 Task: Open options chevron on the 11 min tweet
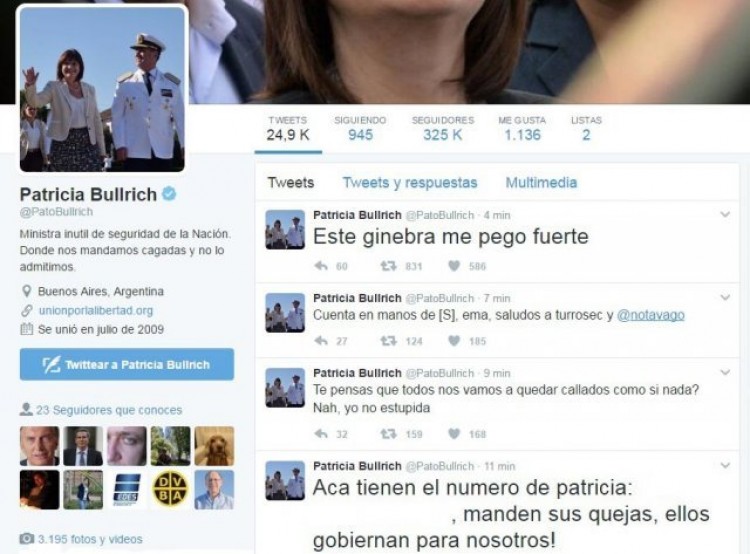pyautogui.click(x=725, y=465)
